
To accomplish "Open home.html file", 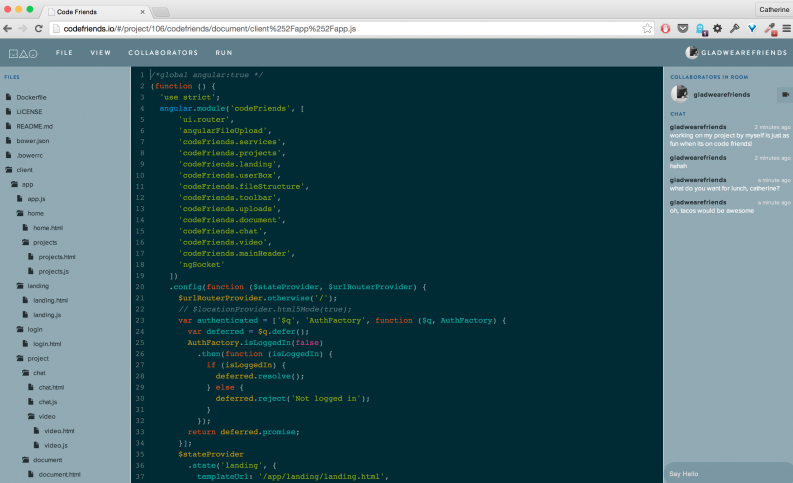I will [48, 228].
